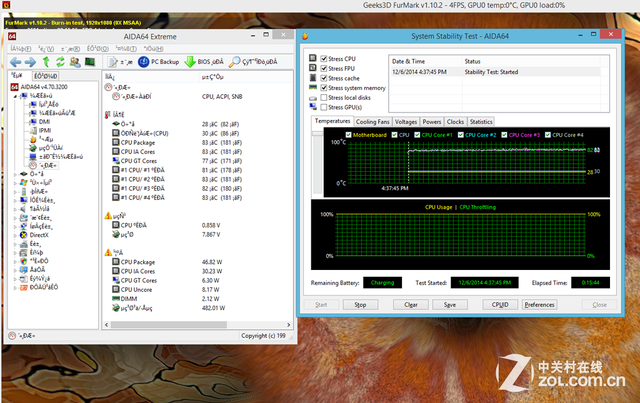Click the green monitor diagnostics toolbar icon
Screen dimensions: 640x403
[90, 62]
